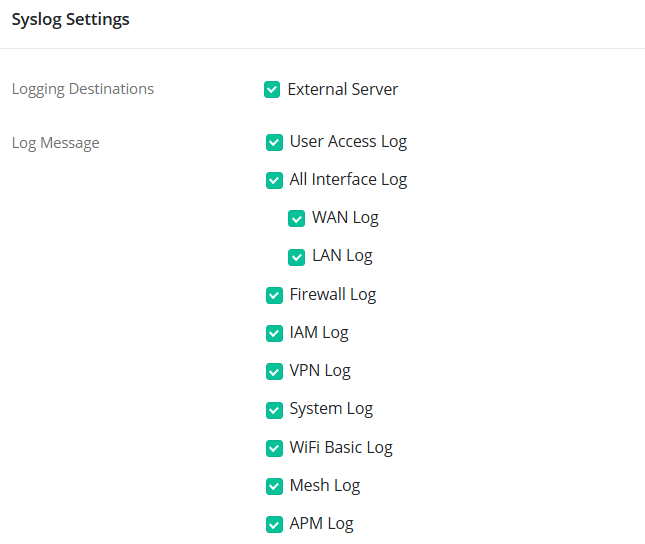Disable the All Interface Log checkbox
This screenshot has height=544, width=645.
[x=274, y=180]
